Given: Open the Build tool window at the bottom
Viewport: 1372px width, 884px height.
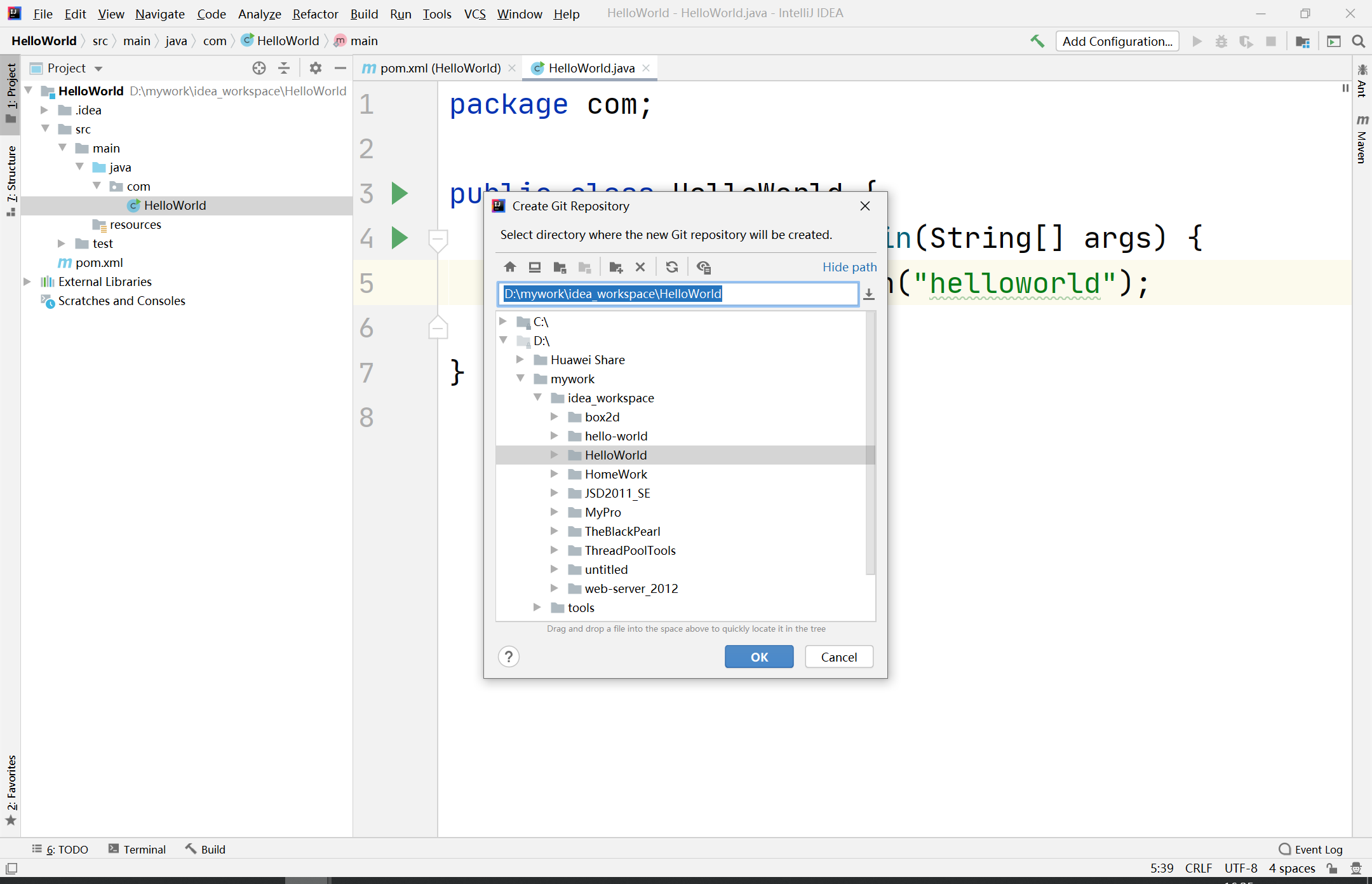Looking at the screenshot, I should pyautogui.click(x=205, y=850).
